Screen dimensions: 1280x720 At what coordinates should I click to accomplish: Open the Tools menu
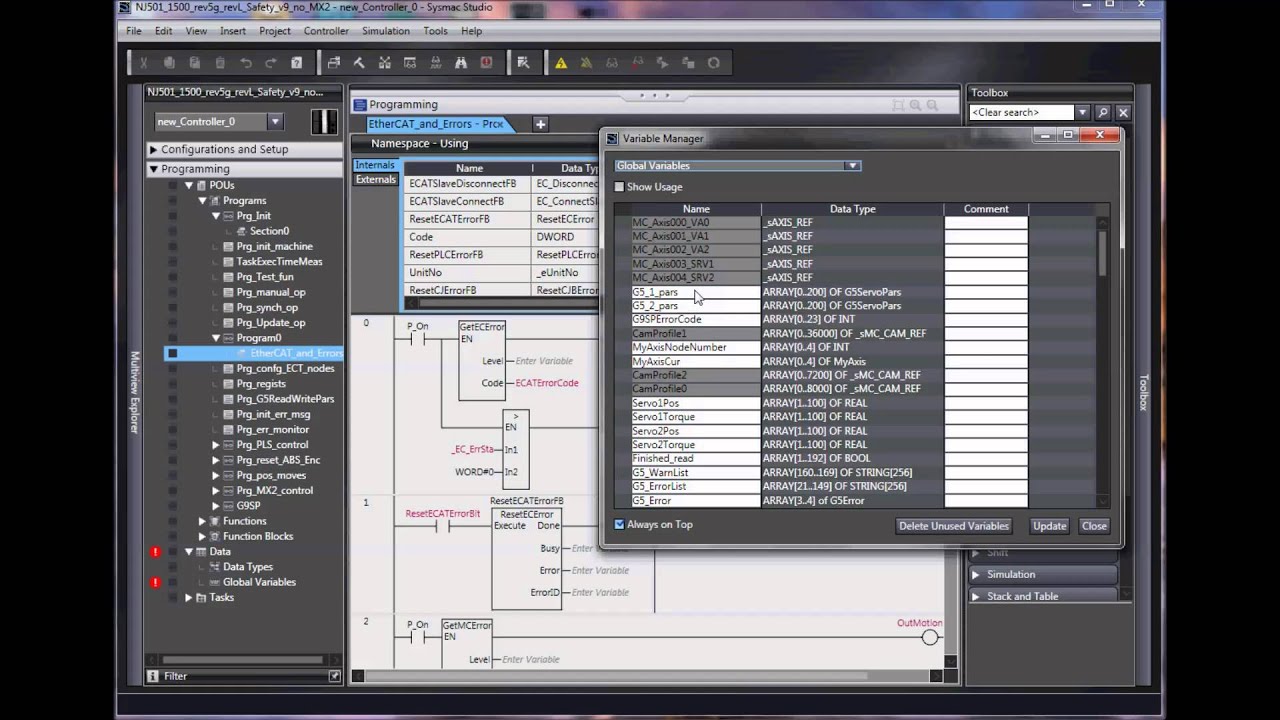pyautogui.click(x=435, y=31)
